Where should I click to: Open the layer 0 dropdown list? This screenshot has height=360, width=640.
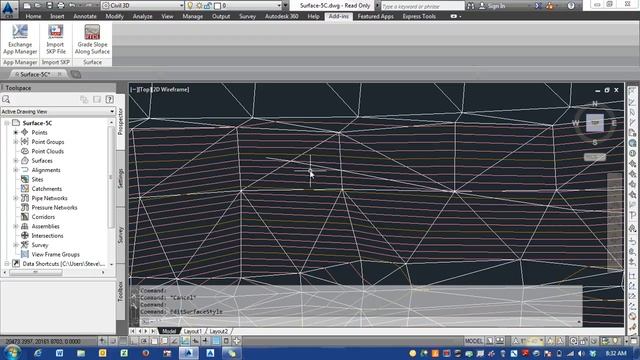(x=279, y=6)
